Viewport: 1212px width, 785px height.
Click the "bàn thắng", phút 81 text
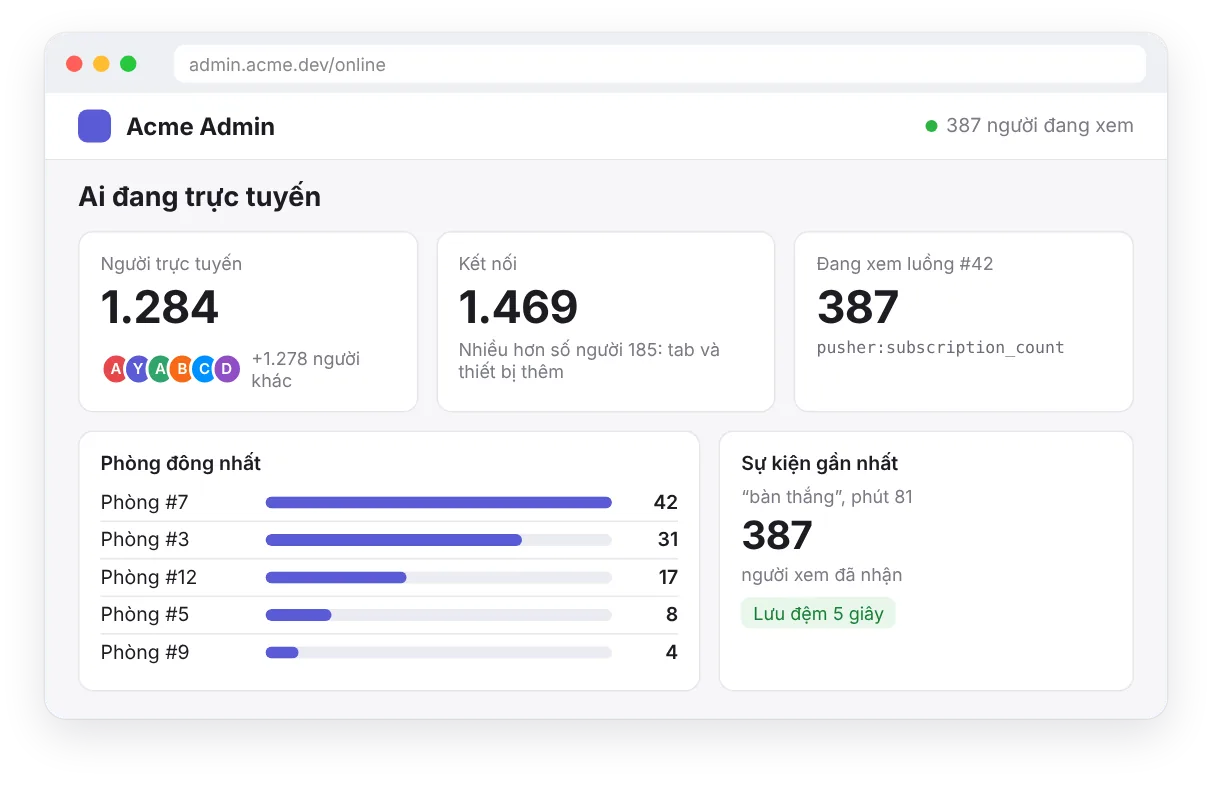click(827, 497)
